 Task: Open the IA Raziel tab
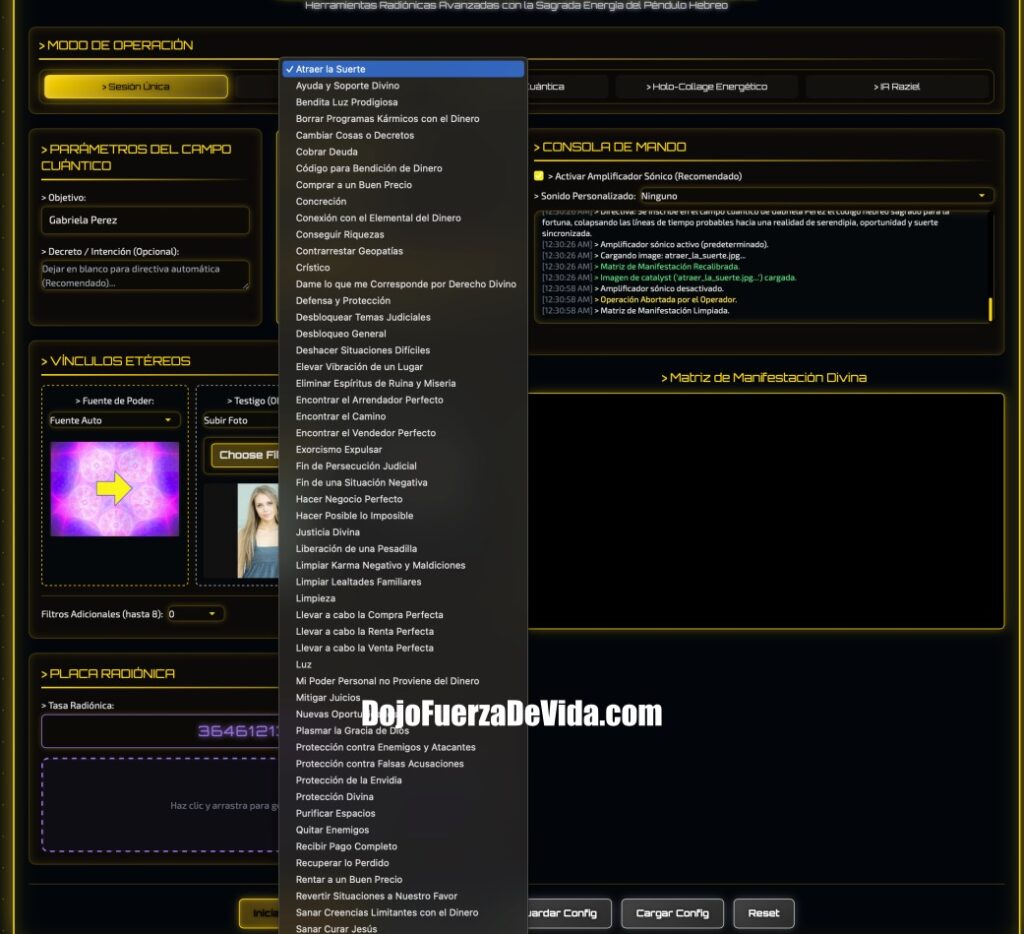(897, 86)
